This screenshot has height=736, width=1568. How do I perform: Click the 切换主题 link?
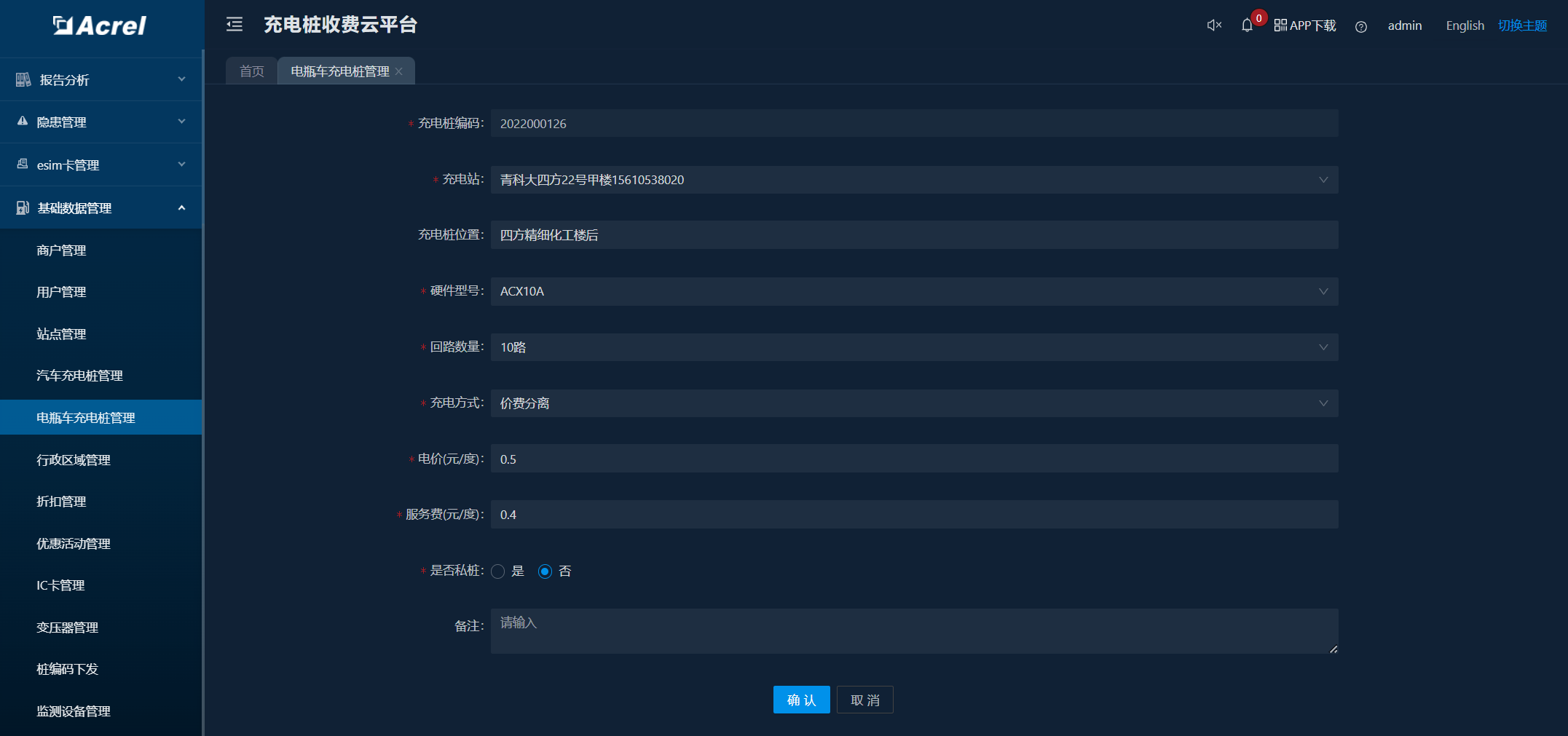coord(1522,25)
